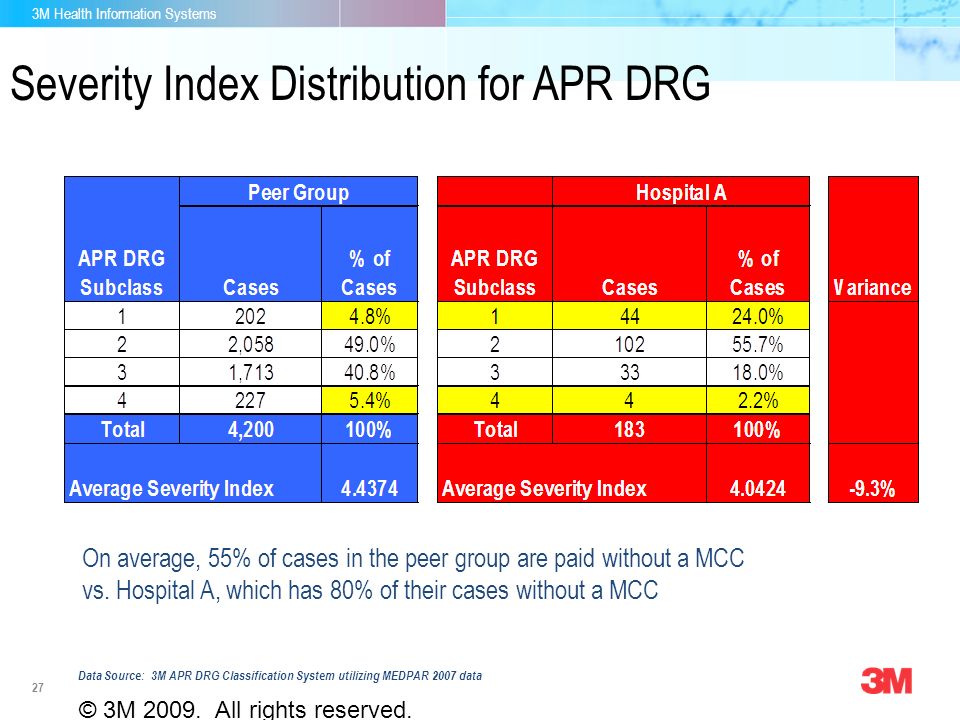Image resolution: width=960 pixels, height=720 pixels.
Task: Click the 49.0% cell
Action: [x=370, y=344]
